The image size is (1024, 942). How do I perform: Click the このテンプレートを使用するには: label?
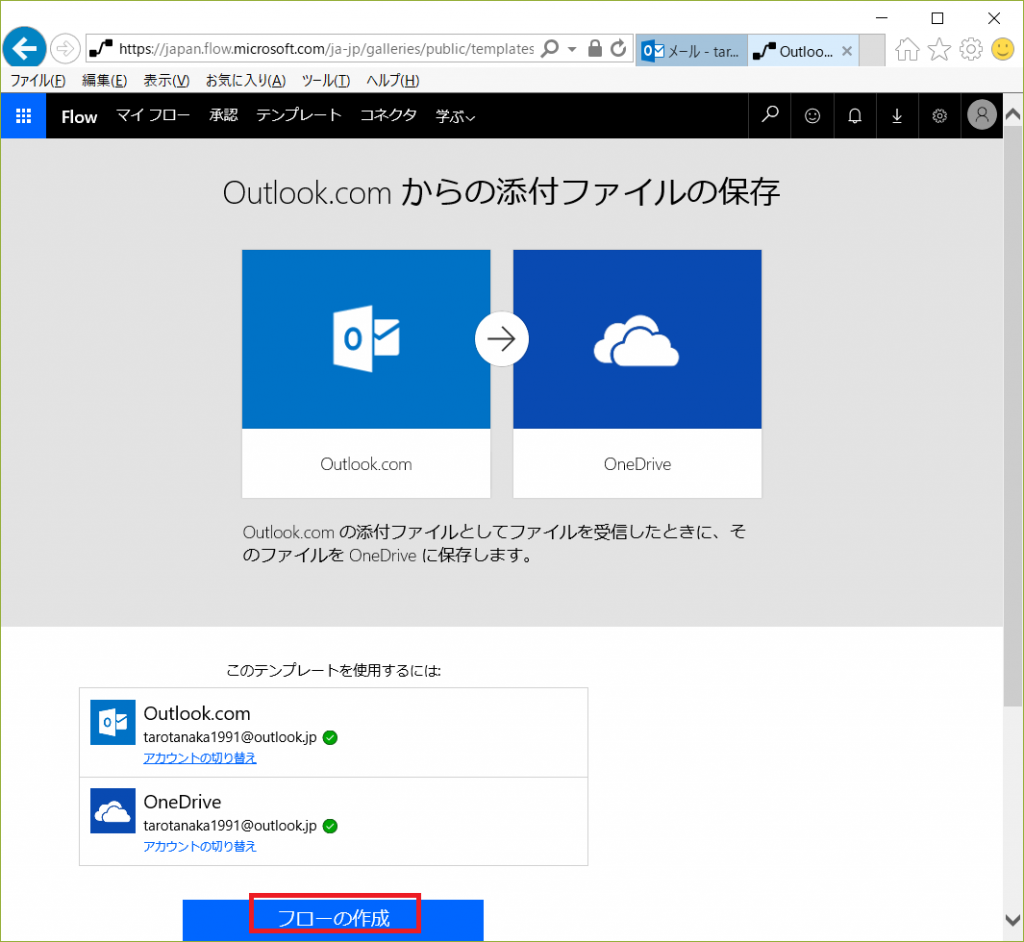334,670
